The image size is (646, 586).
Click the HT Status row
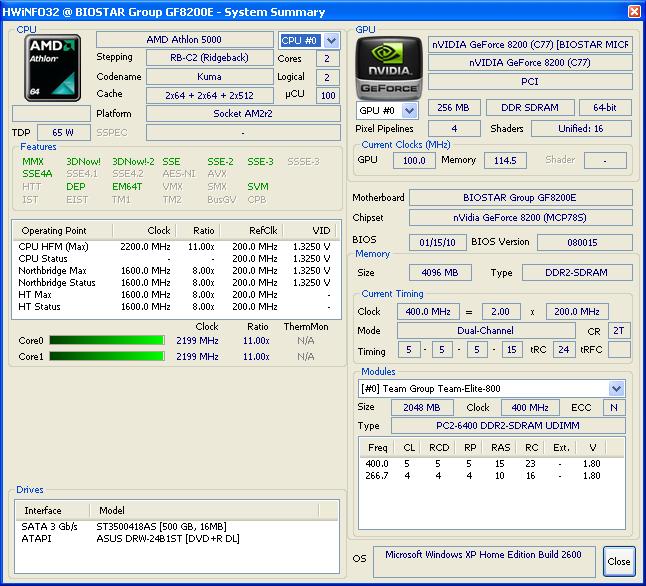pyautogui.click(x=176, y=306)
